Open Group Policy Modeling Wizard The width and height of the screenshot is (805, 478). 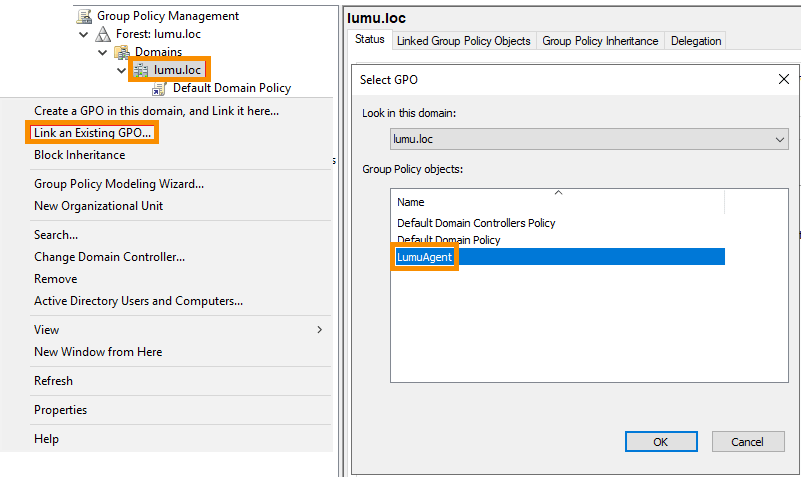[x=119, y=184]
